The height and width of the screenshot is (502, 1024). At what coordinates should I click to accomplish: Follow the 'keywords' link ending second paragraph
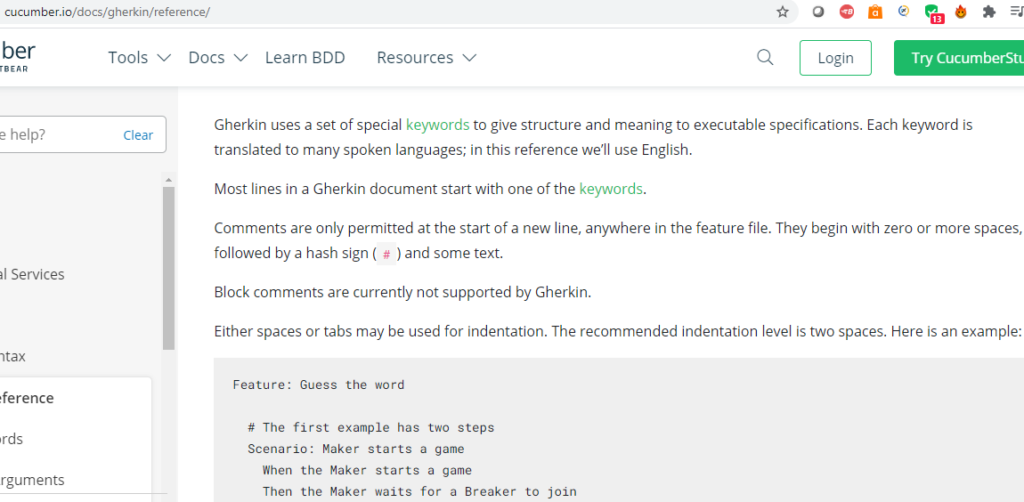[x=611, y=189]
